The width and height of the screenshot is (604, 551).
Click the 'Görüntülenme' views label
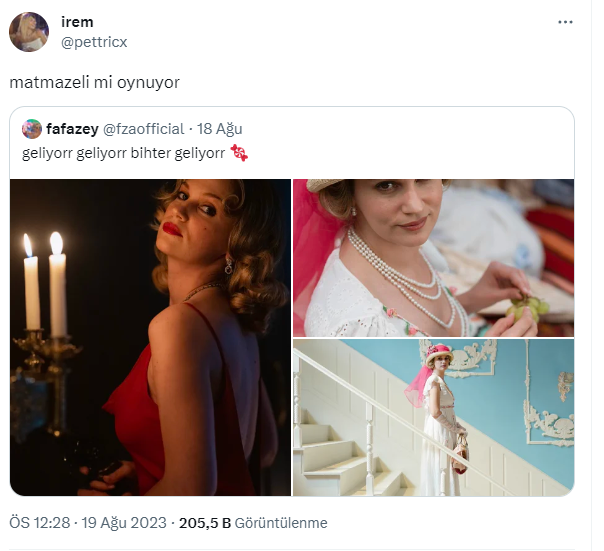282,523
